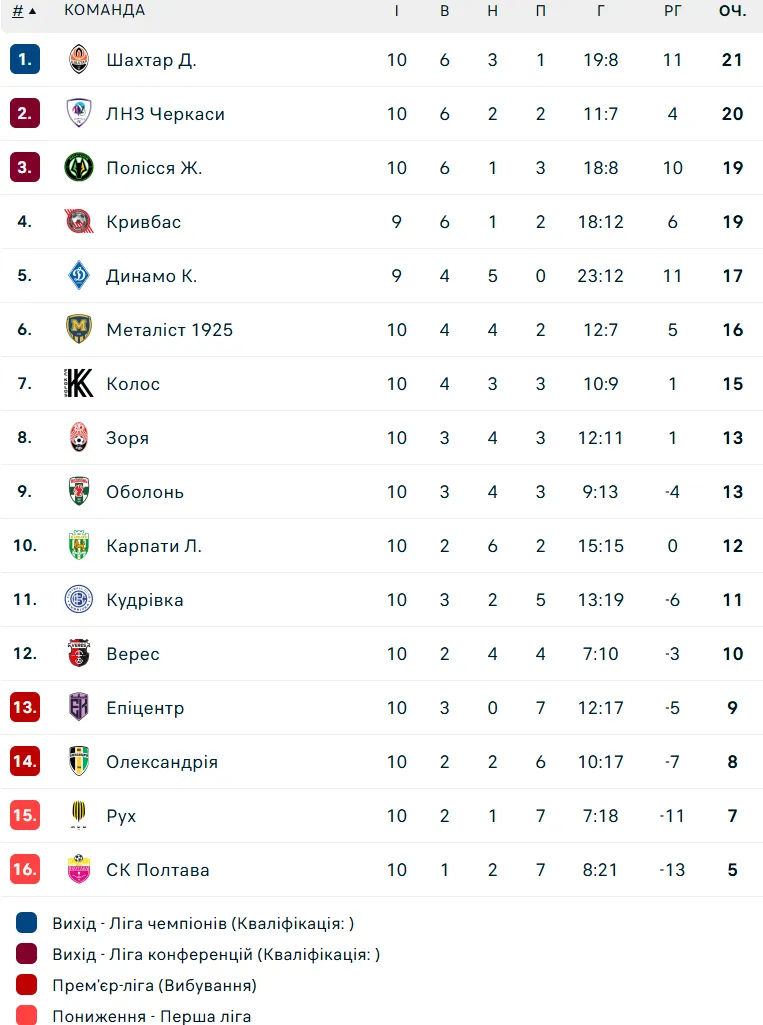Screen dimensions: 763x1025
Task: Click the Dynamo K. diamond logo
Action: click(x=79, y=276)
